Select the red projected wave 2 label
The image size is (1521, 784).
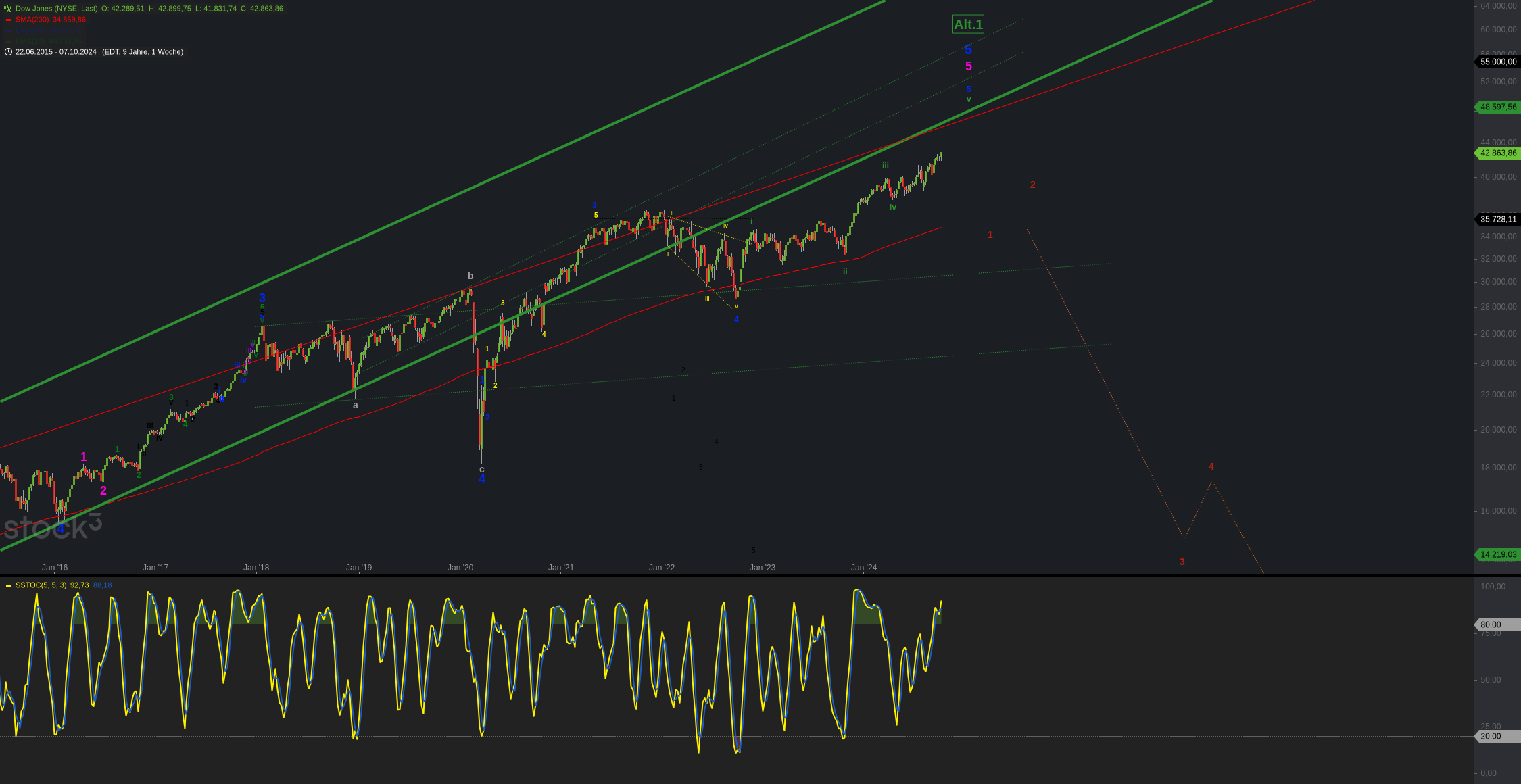[x=1033, y=185]
